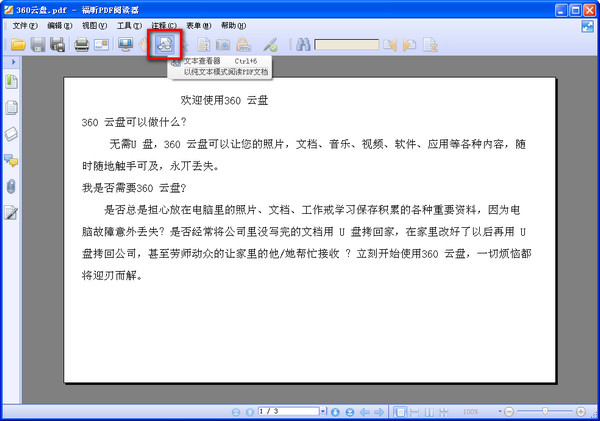
Task: Click the search text input field
Action: [347, 45]
